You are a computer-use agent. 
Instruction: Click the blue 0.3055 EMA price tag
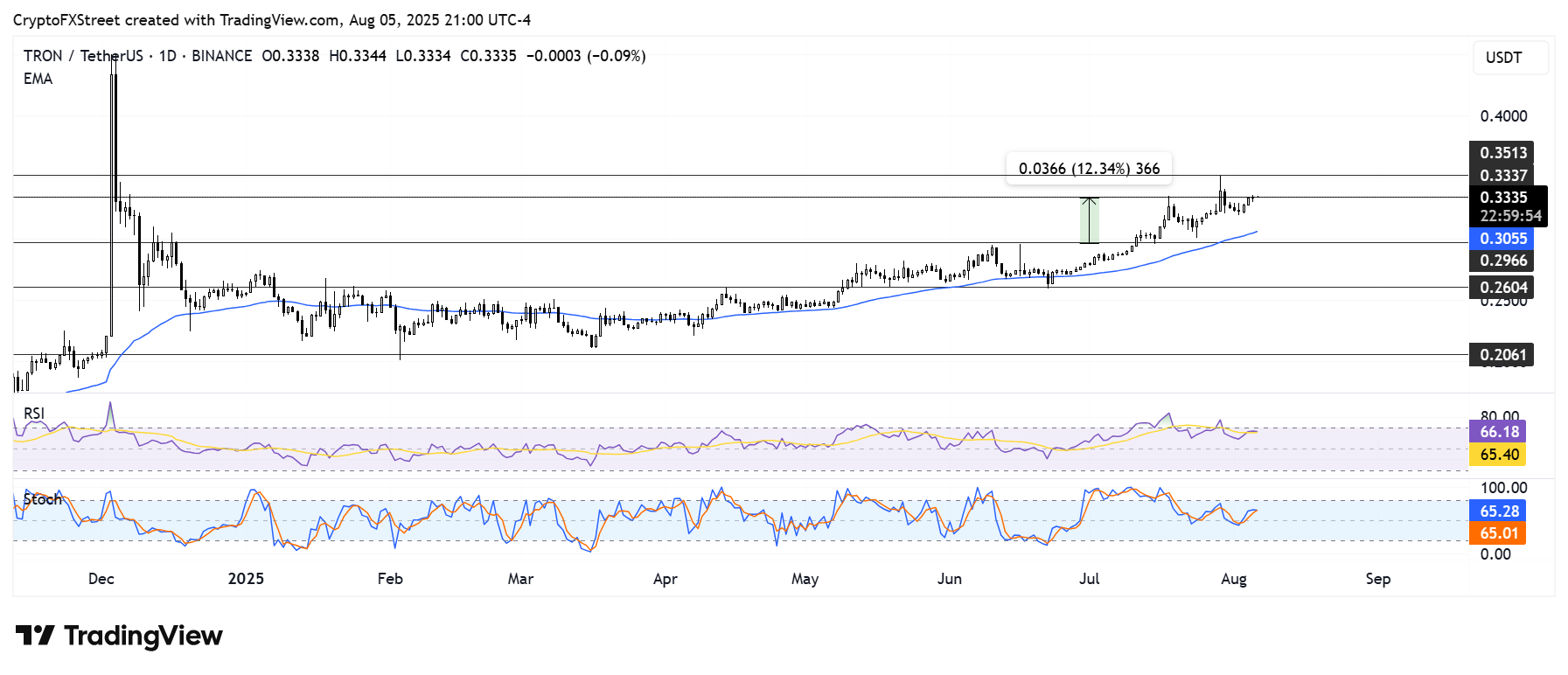tap(1502, 239)
